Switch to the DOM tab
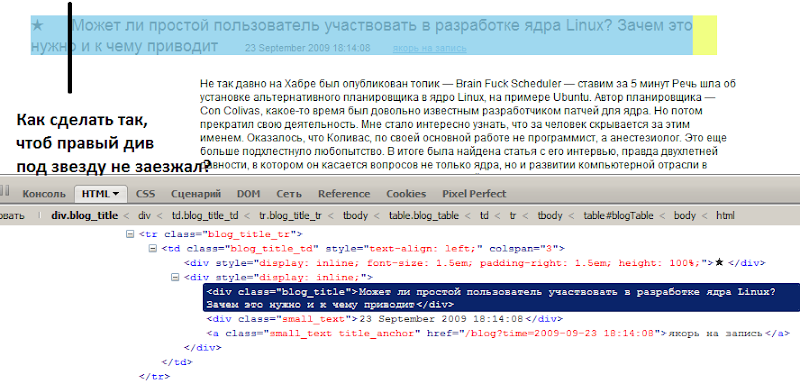The height and width of the screenshot is (384, 800). coord(248,194)
